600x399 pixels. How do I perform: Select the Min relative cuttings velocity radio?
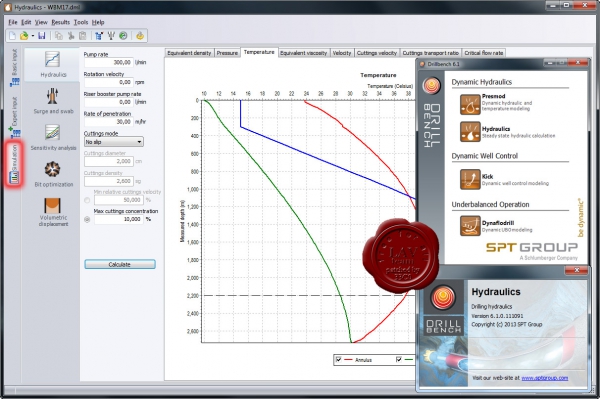[87, 200]
